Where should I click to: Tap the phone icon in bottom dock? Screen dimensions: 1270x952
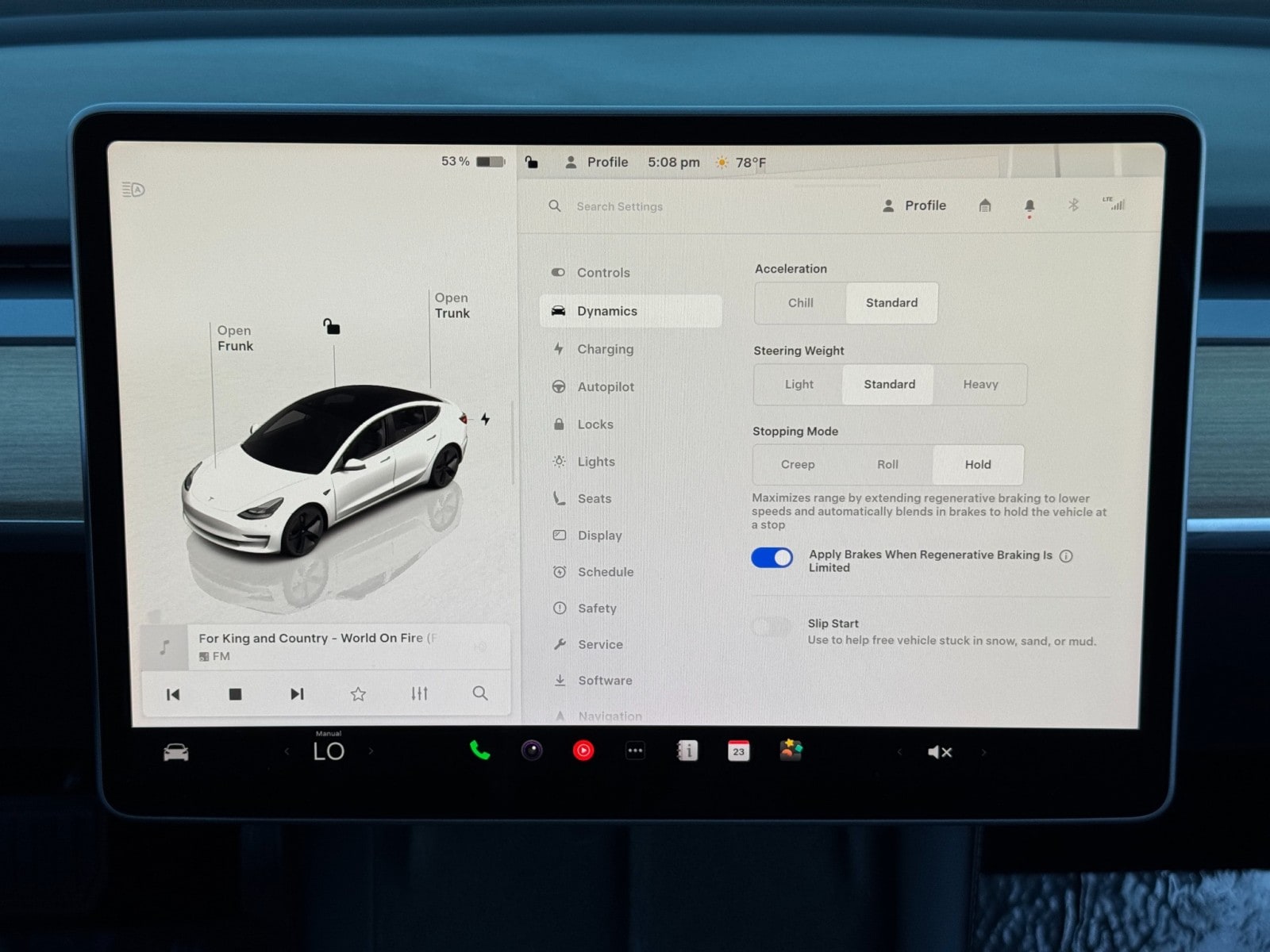479,750
